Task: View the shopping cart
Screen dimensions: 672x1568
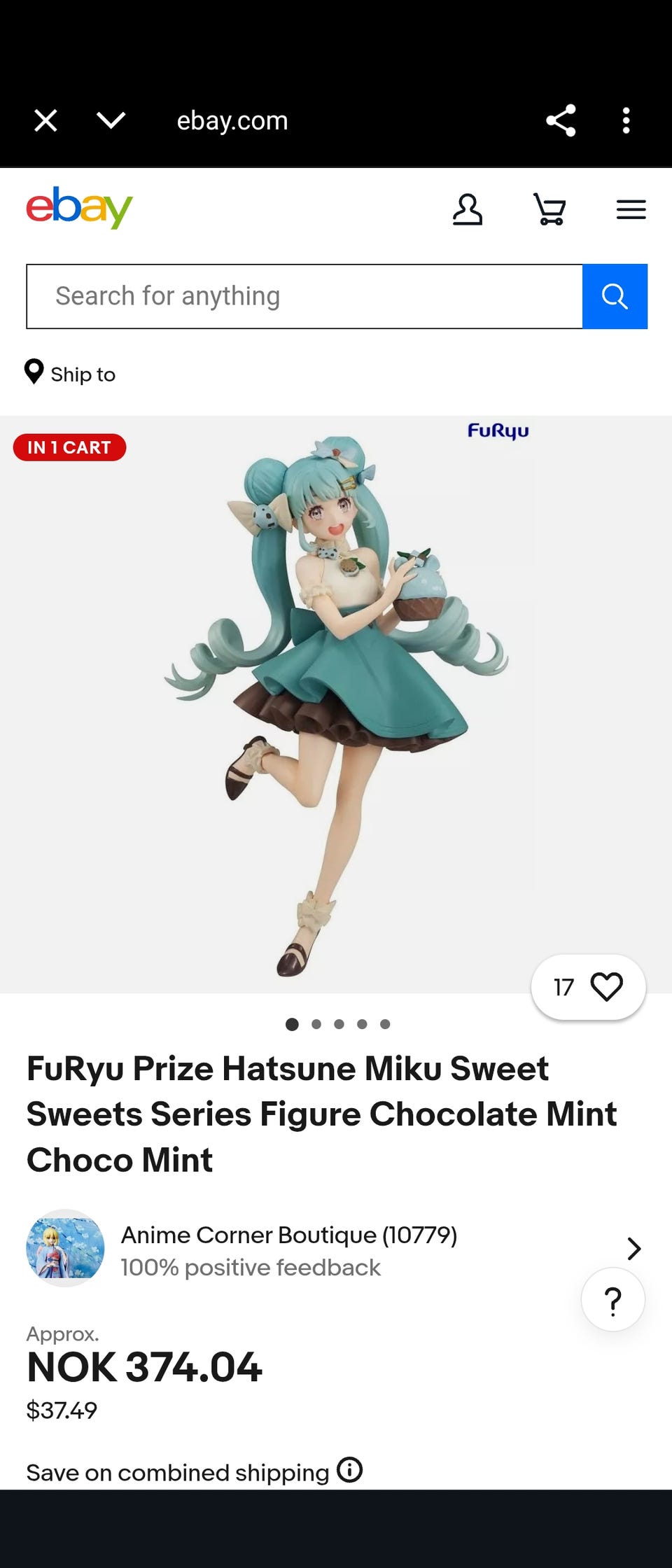Action: (549, 209)
